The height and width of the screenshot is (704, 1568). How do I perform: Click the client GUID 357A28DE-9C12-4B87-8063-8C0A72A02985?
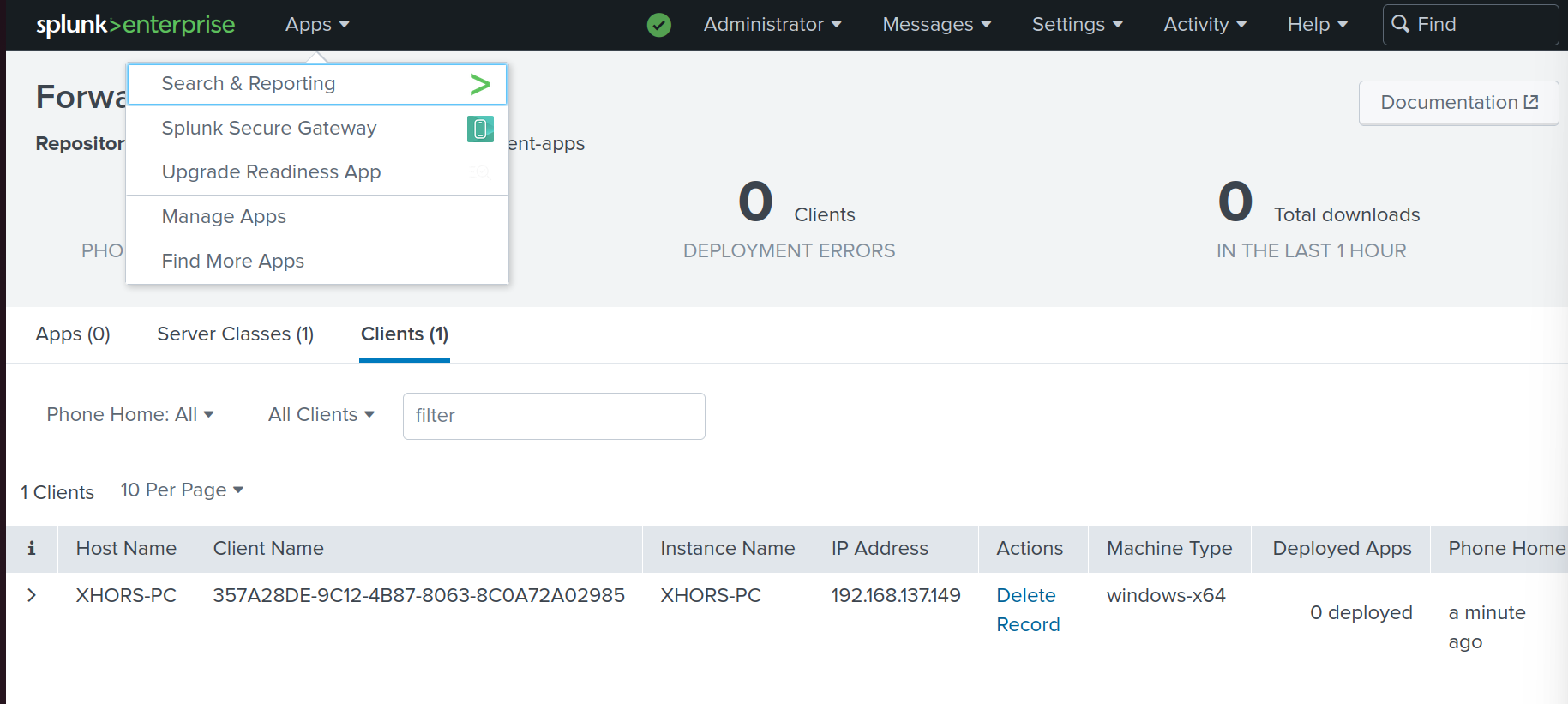[418, 595]
